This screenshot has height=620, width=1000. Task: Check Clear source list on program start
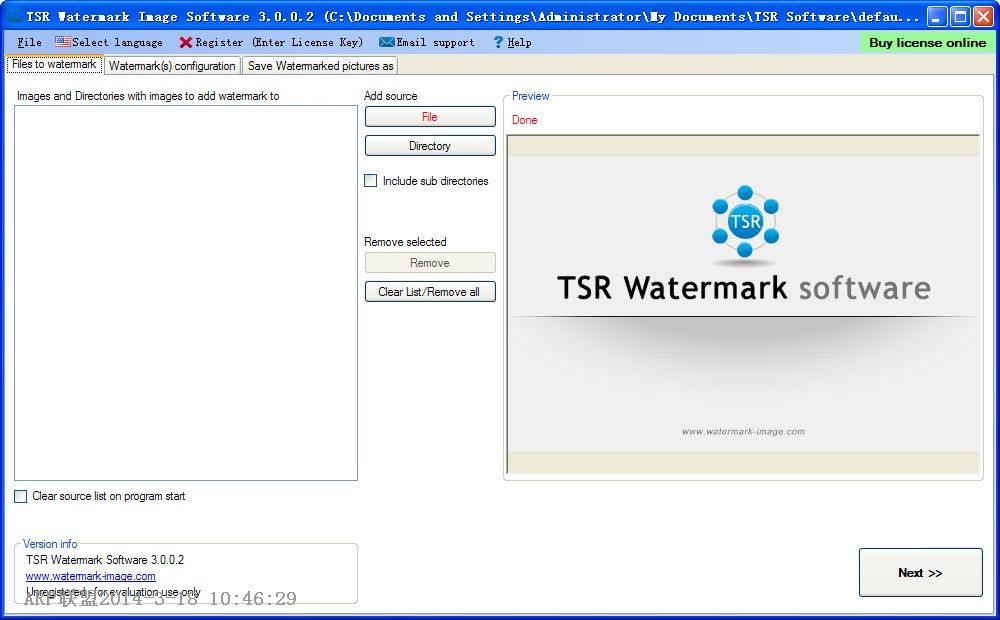(20, 496)
